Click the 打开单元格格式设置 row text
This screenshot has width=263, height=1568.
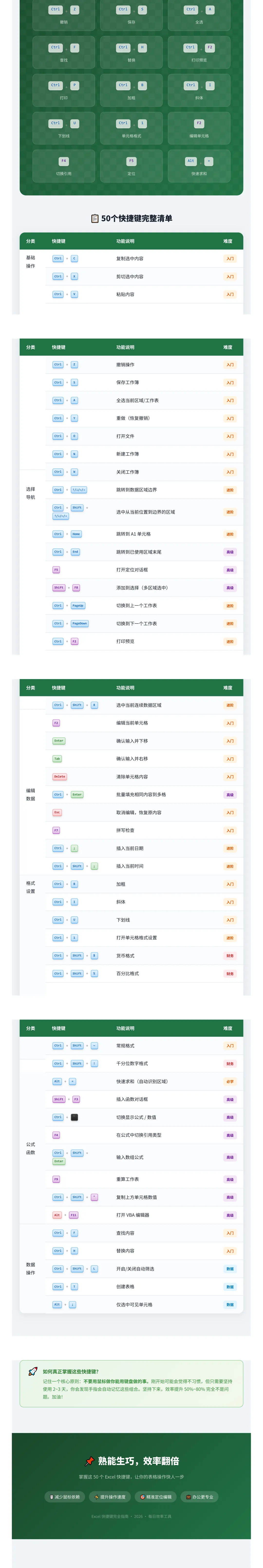[x=136, y=937]
